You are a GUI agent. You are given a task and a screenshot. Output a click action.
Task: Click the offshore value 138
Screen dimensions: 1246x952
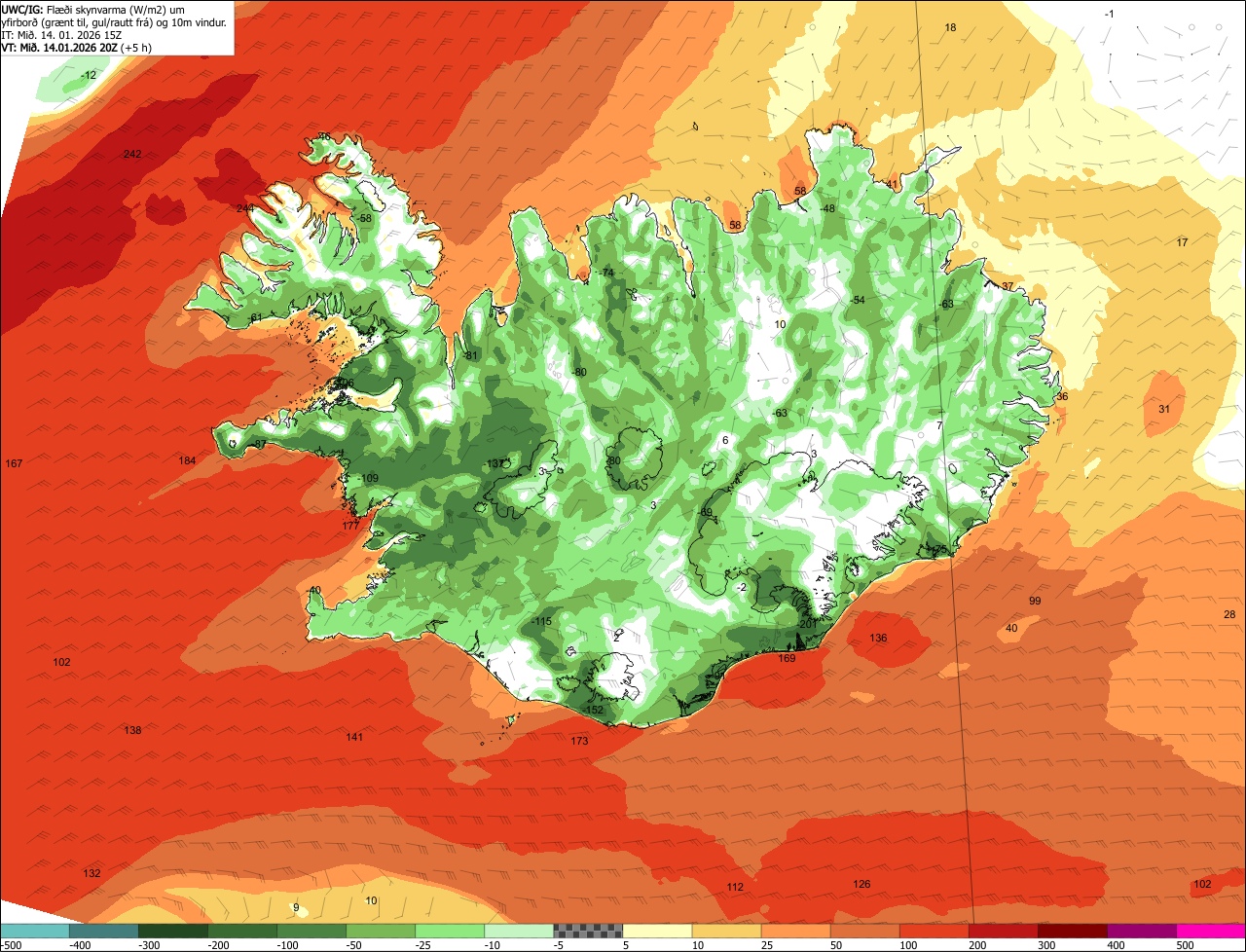coord(133,730)
